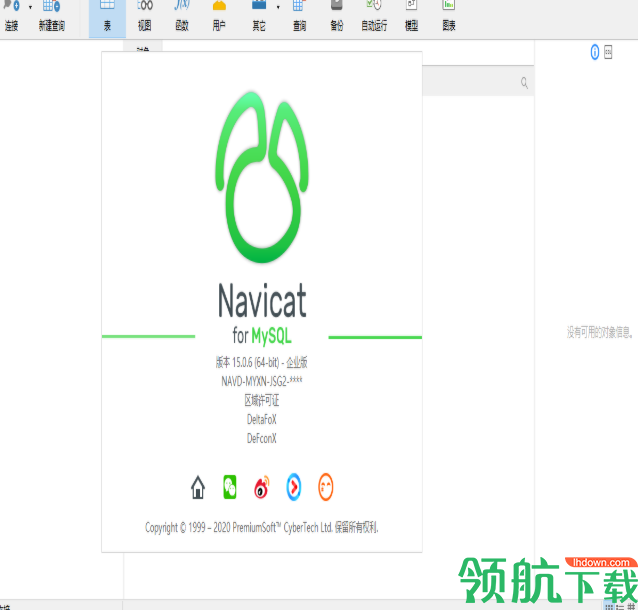This screenshot has width=638, height=610.
Task: Click the version 15.0.6 (64-bit) text
Action: (x=247, y=362)
